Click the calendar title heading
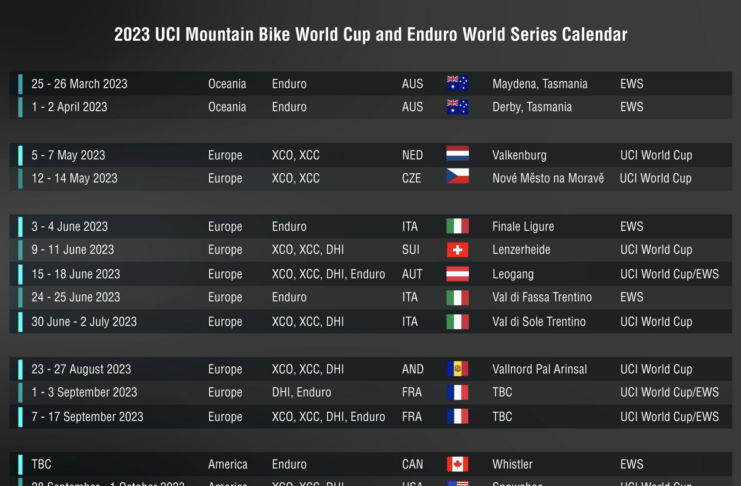The image size is (741, 486). (x=370, y=35)
